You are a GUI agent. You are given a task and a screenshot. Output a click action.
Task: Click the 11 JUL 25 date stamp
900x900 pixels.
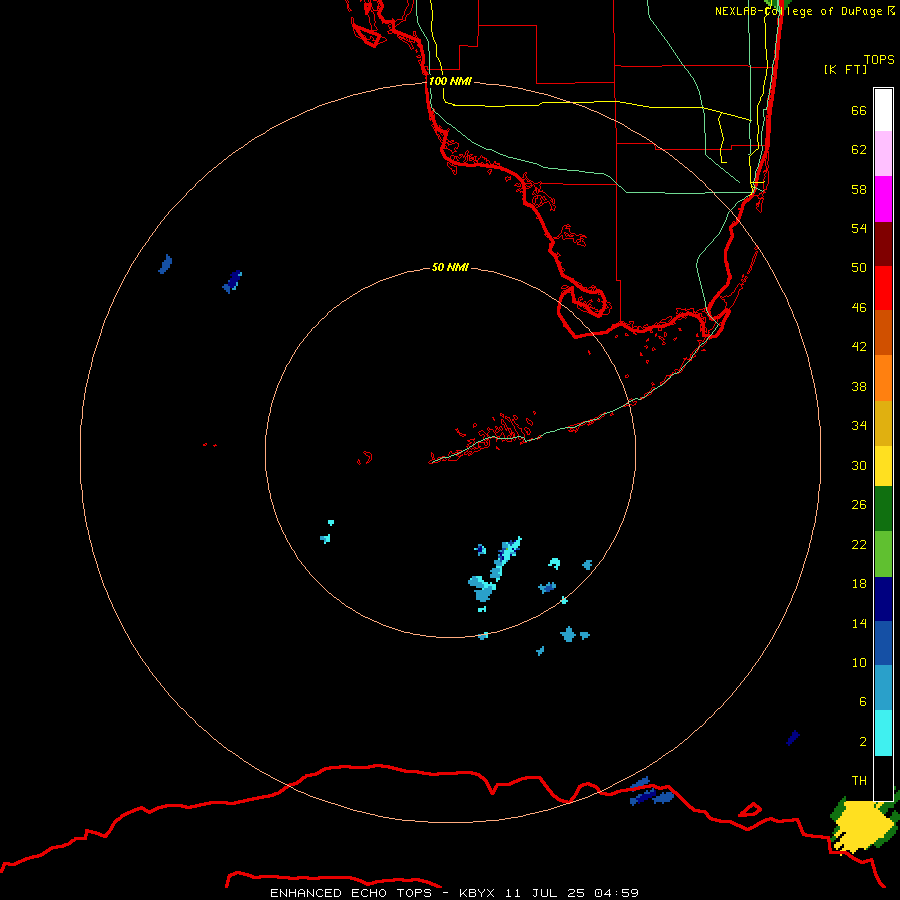545,893
